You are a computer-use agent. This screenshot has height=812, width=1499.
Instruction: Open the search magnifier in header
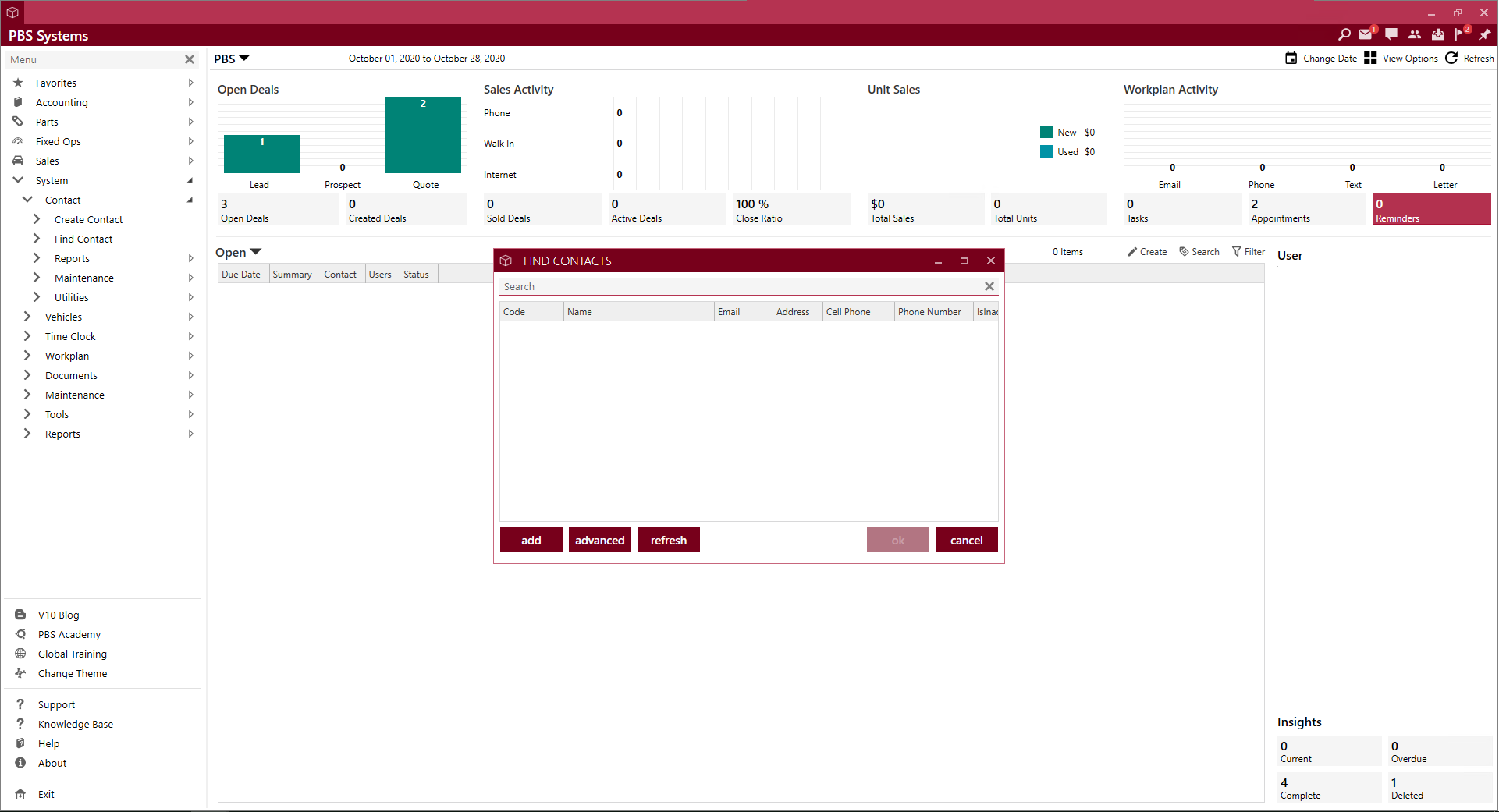pyautogui.click(x=1344, y=35)
